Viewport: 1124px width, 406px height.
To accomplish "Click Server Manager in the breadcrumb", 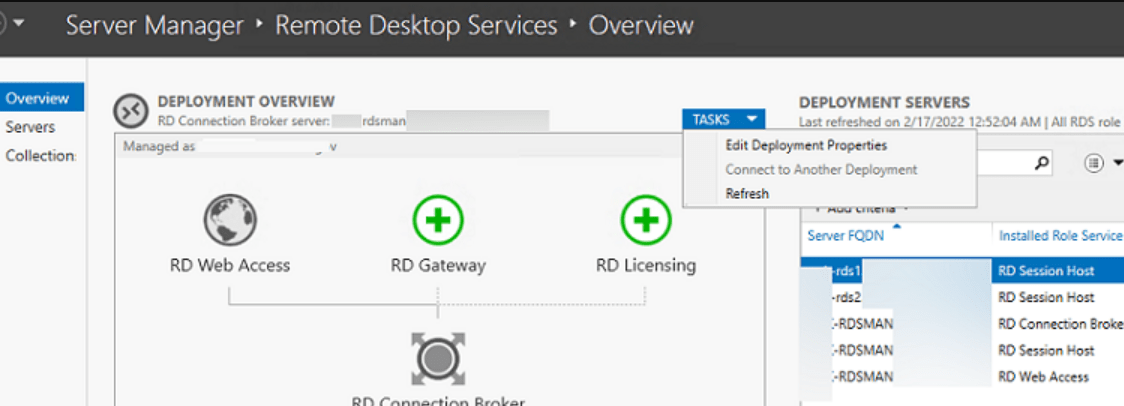I will pyautogui.click(x=155, y=26).
